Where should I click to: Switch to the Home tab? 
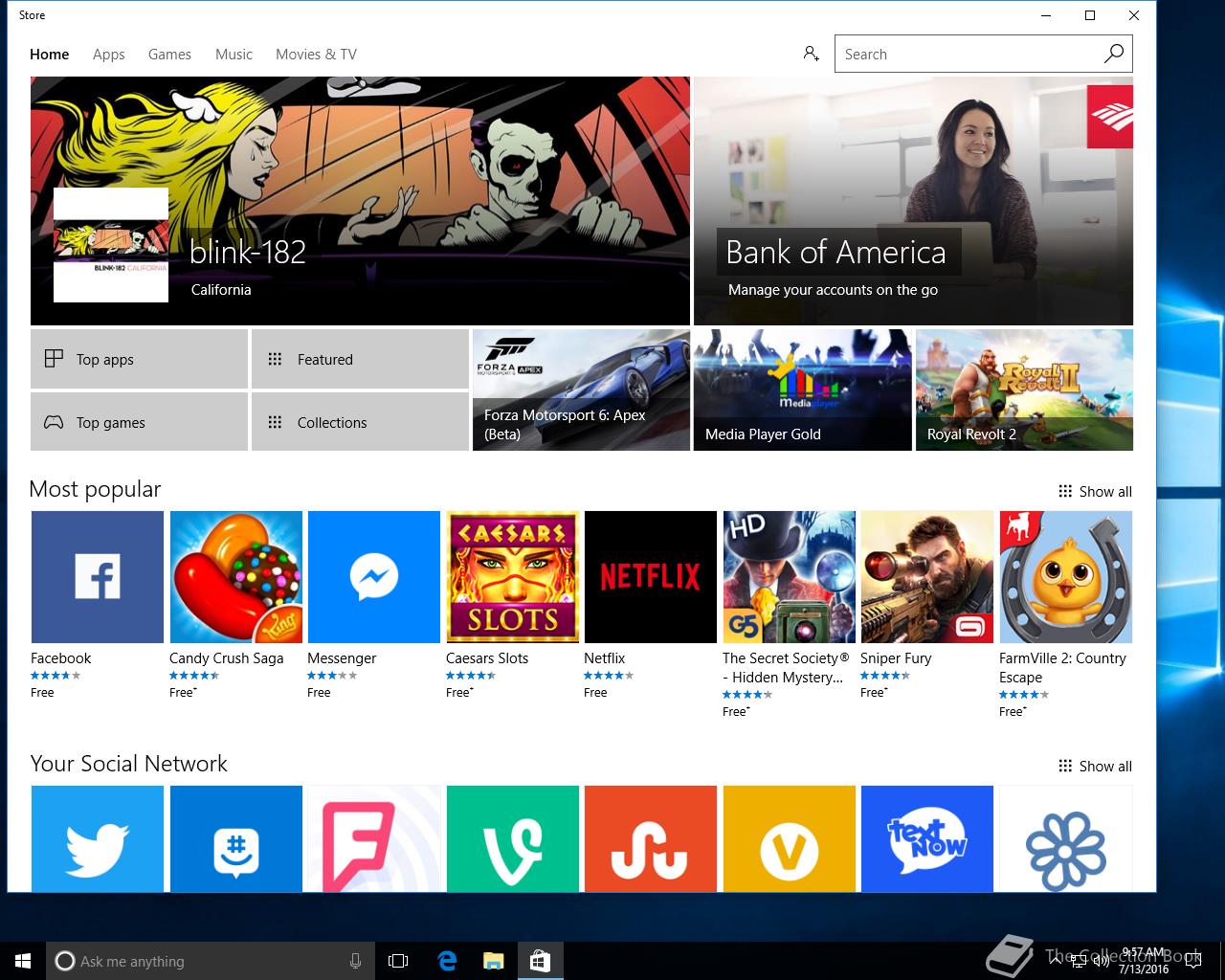[x=49, y=54]
